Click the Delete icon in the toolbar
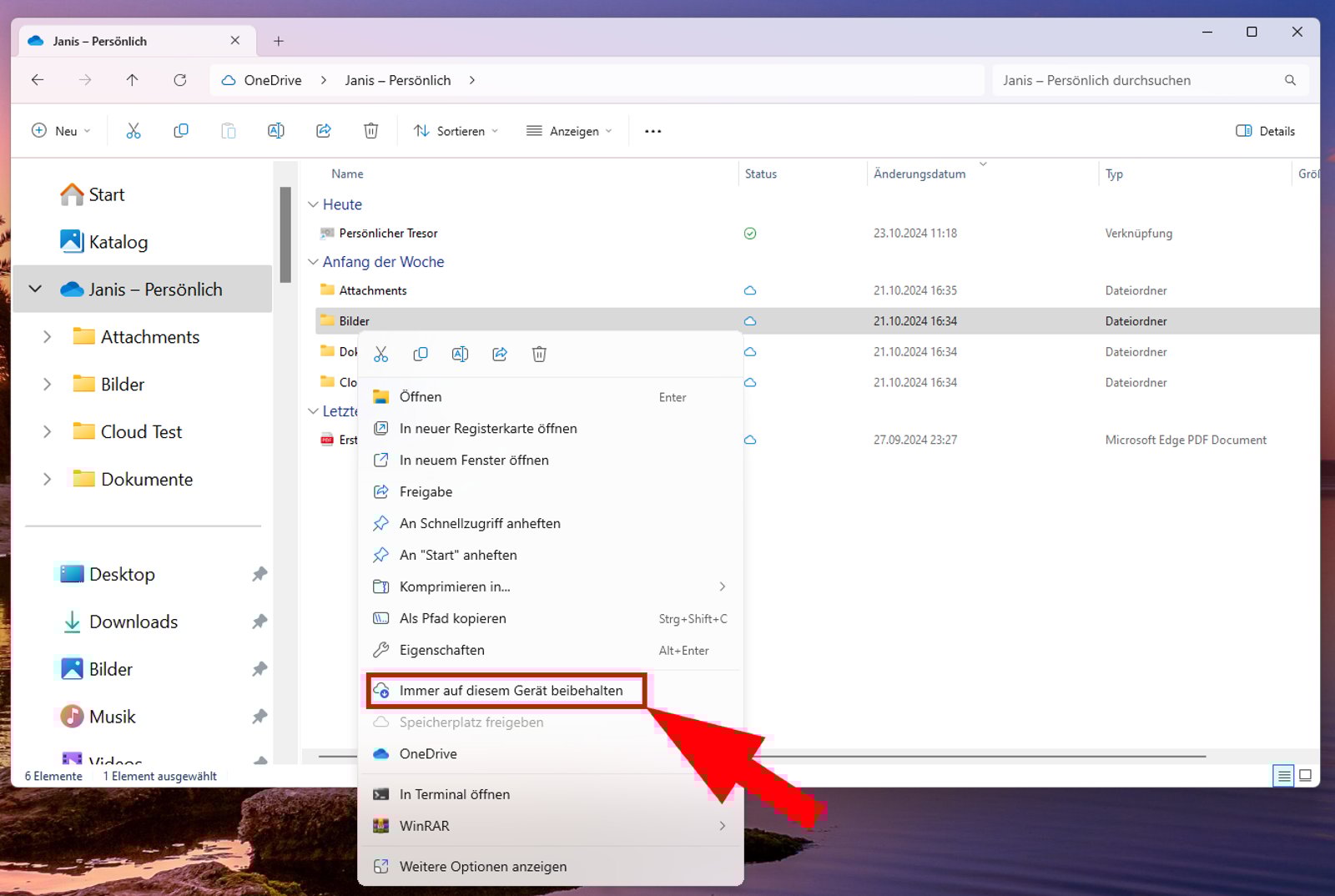This screenshot has width=1335, height=896. [370, 131]
